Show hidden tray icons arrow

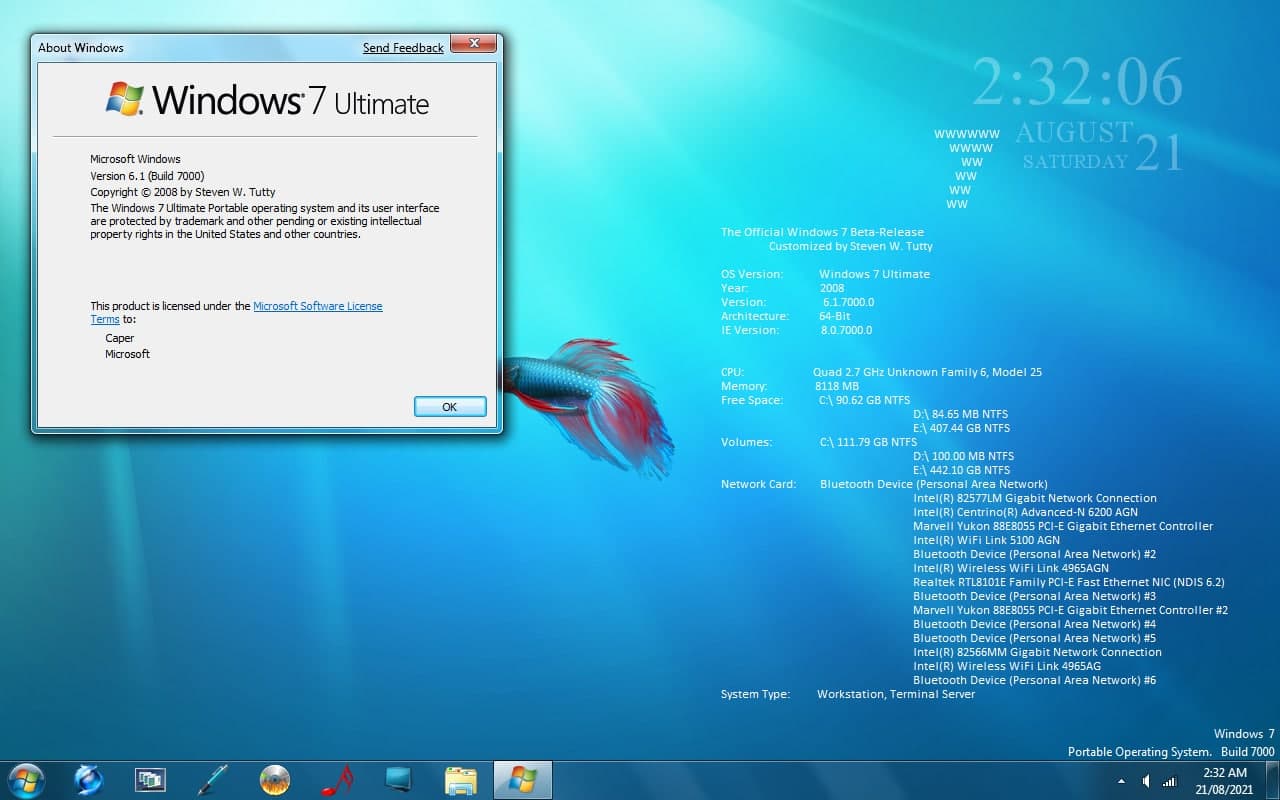tap(1121, 781)
